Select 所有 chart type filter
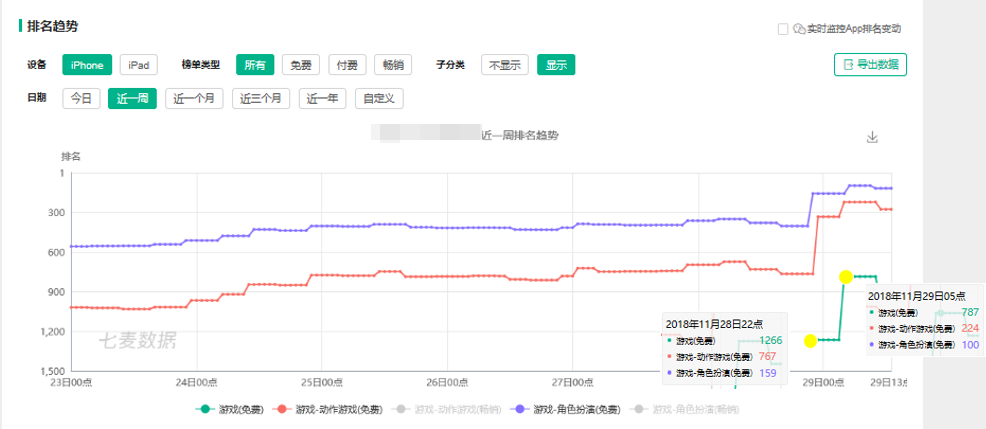Image resolution: width=986 pixels, height=429 pixels. pyautogui.click(x=255, y=65)
